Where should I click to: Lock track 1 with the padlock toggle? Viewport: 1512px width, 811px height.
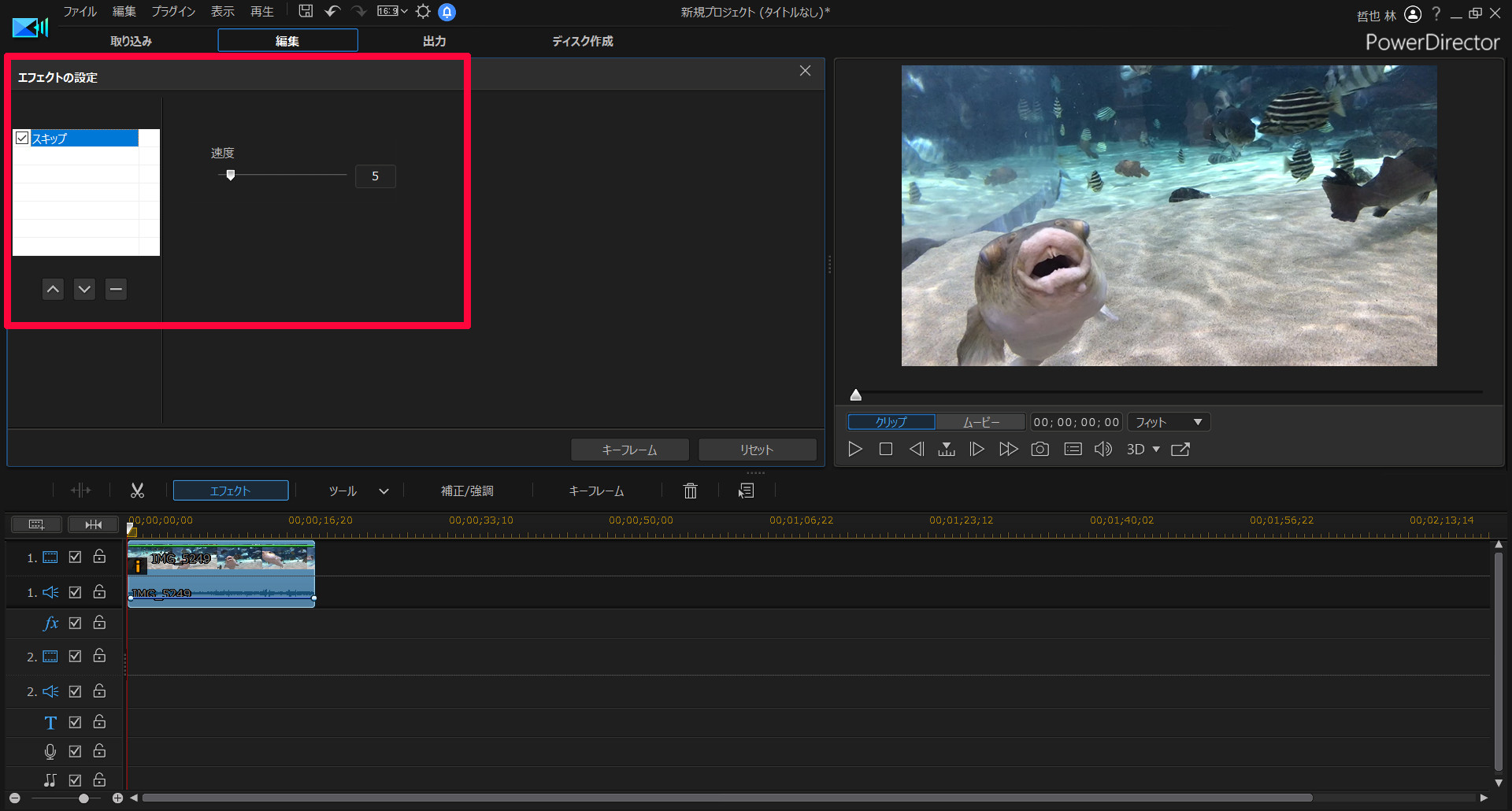pos(99,557)
